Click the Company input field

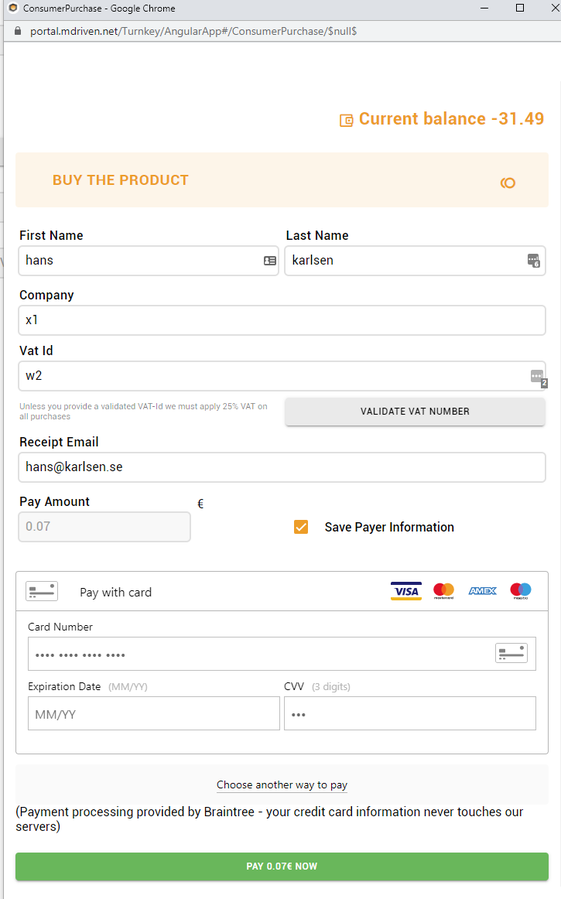(x=282, y=320)
